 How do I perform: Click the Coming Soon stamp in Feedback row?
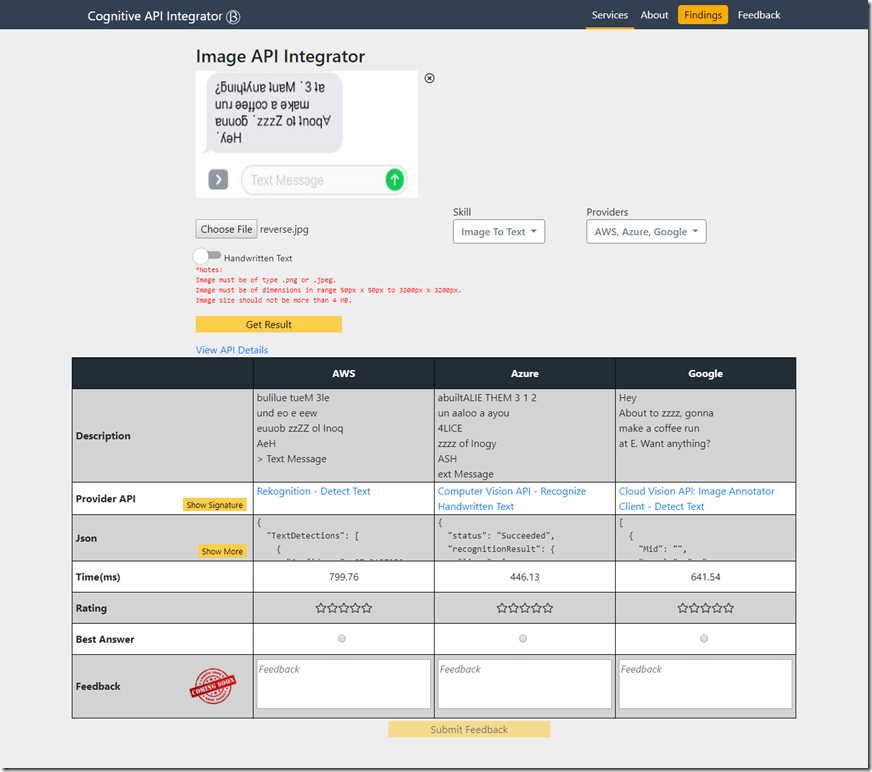tap(213, 686)
